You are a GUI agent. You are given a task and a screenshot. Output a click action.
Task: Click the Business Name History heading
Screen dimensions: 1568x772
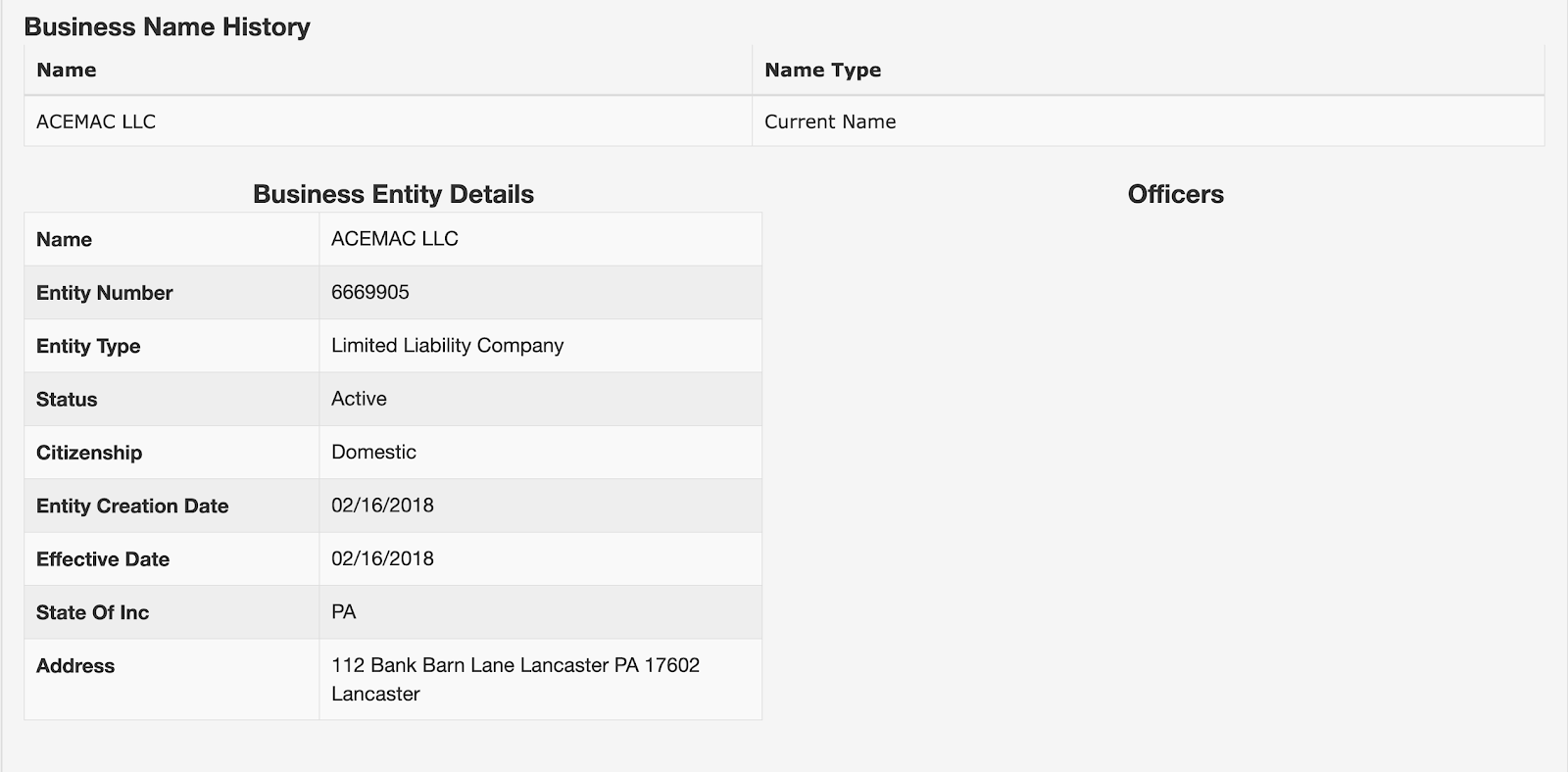click(x=167, y=27)
